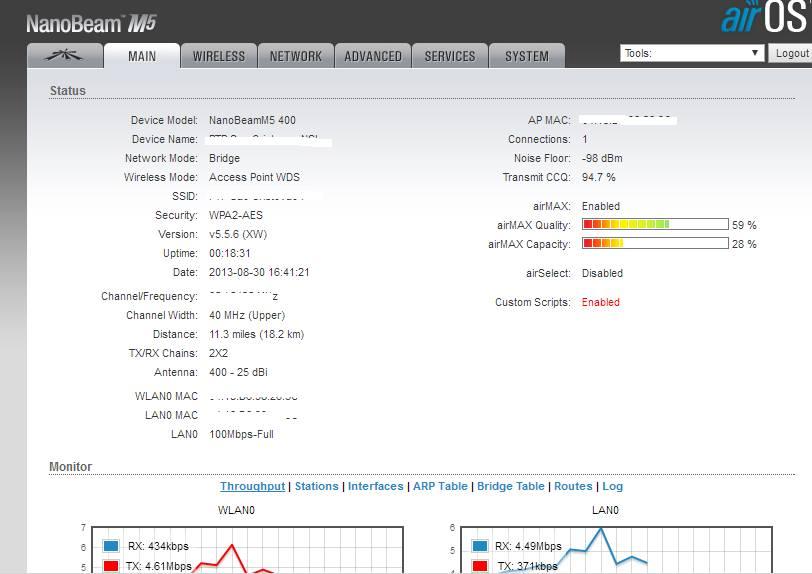The width and height of the screenshot is (812, 574).
Task: Open the Throughput monitor link
Action: [x=252, y=486]
